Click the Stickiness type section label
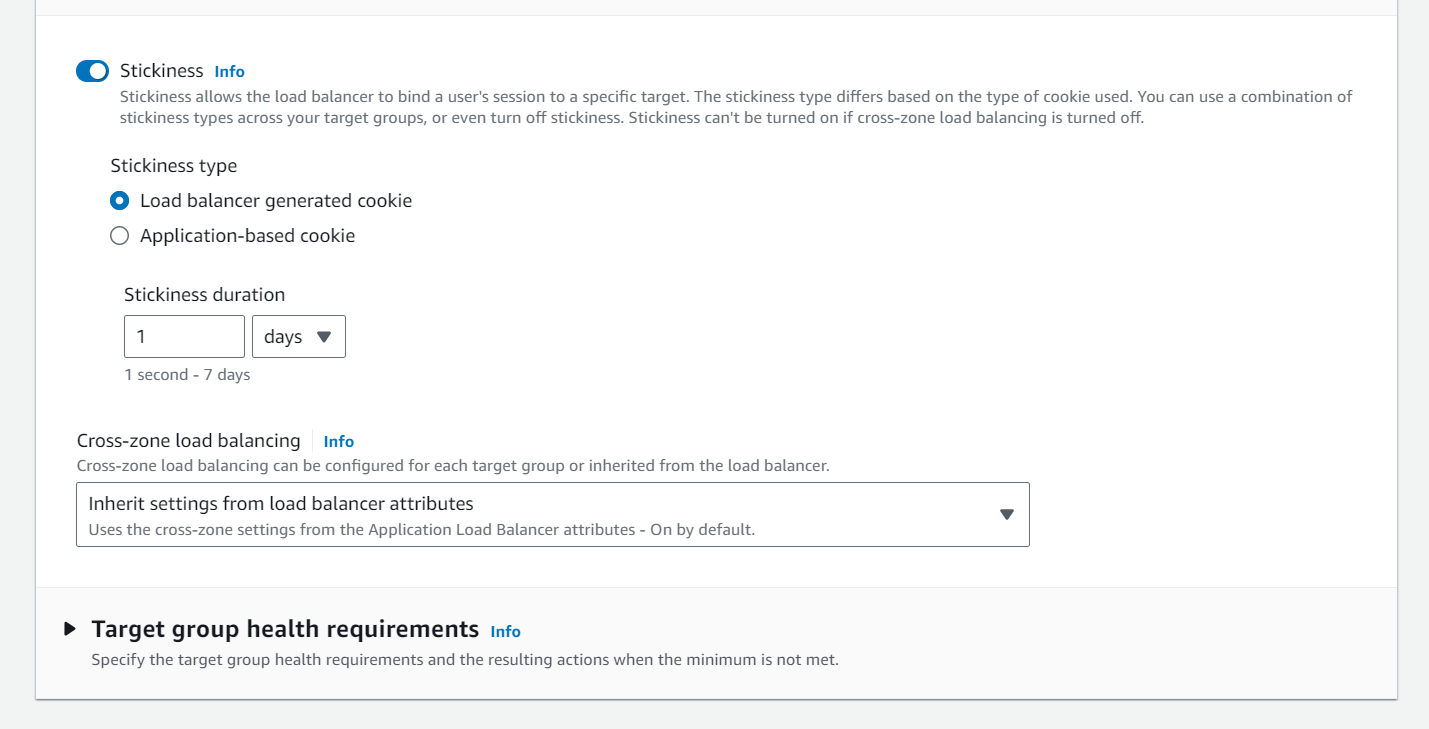This screenshot has width=1429, height=729. 174,166
